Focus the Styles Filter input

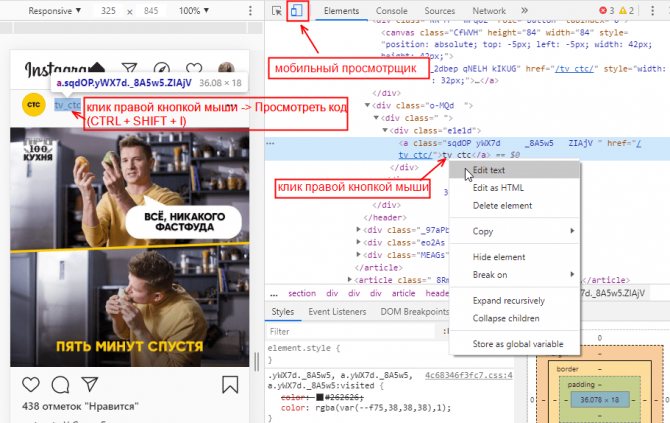coord(350,331)
